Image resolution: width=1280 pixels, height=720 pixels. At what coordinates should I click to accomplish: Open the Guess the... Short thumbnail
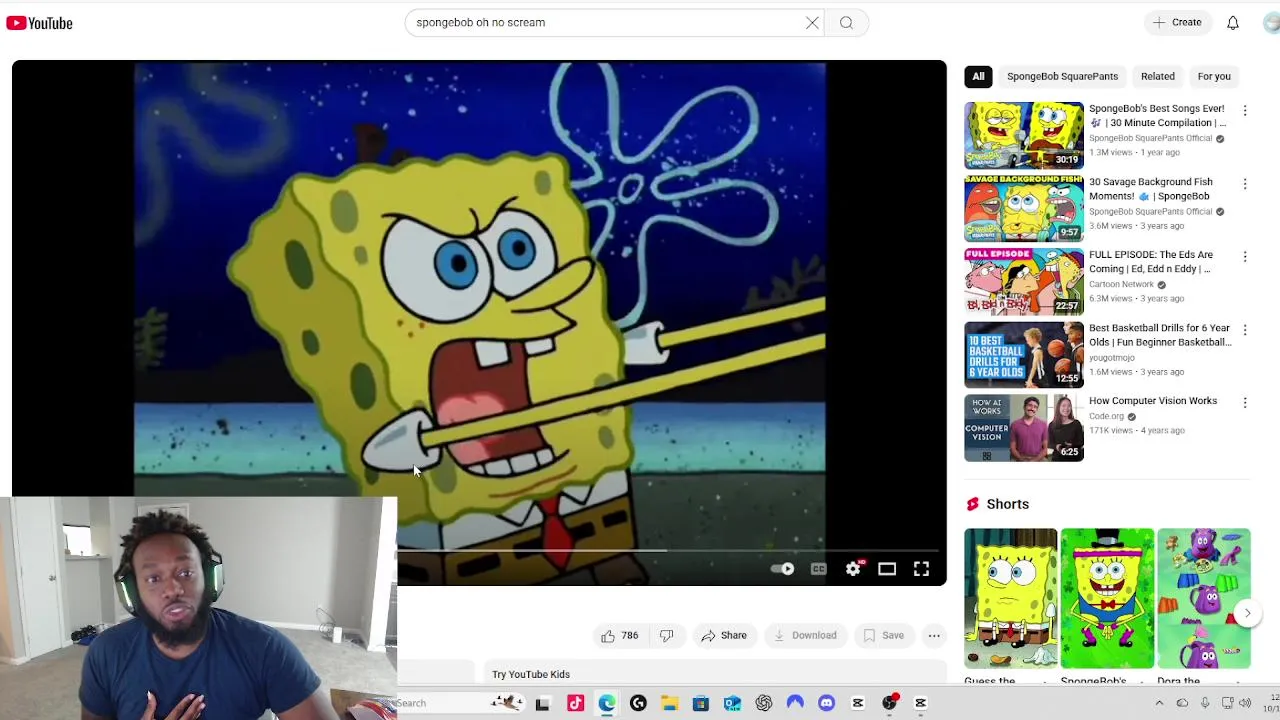pos(1010,598)
